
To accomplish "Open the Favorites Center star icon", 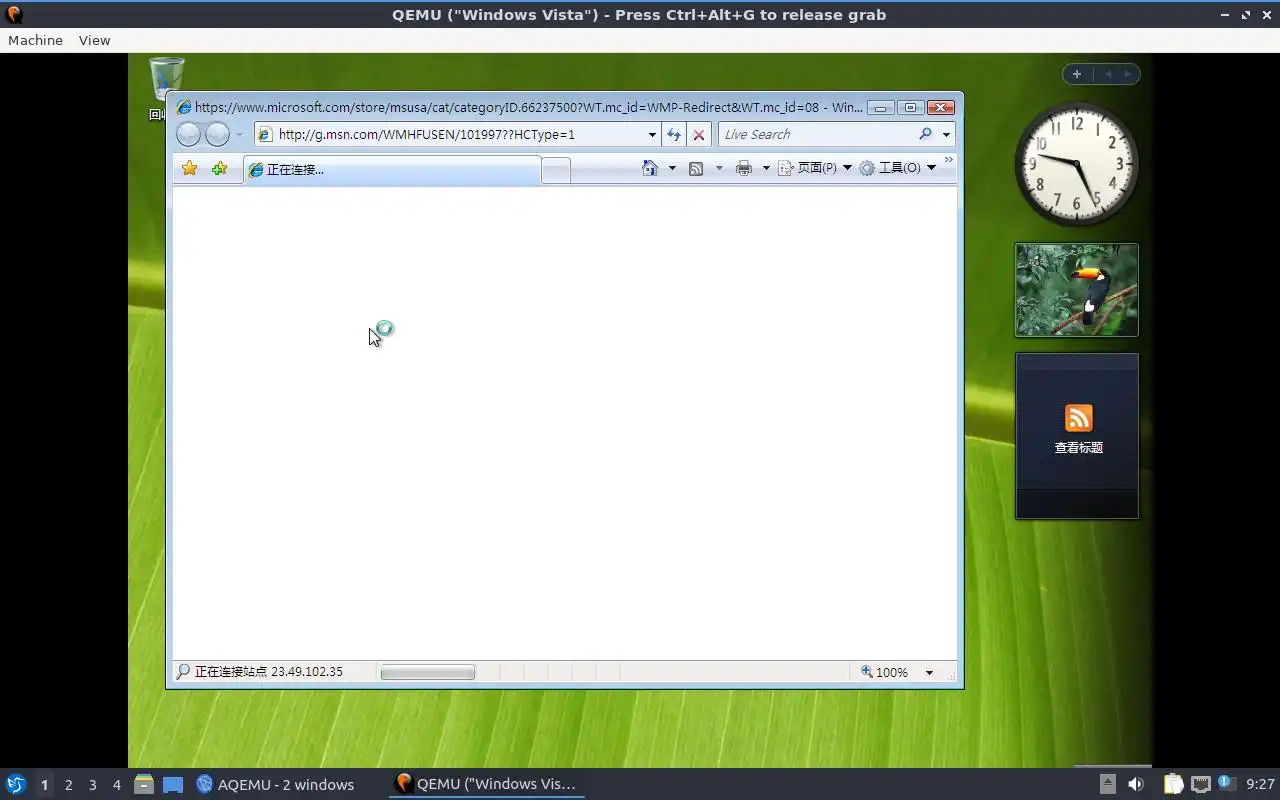I will tap(189, 168).
